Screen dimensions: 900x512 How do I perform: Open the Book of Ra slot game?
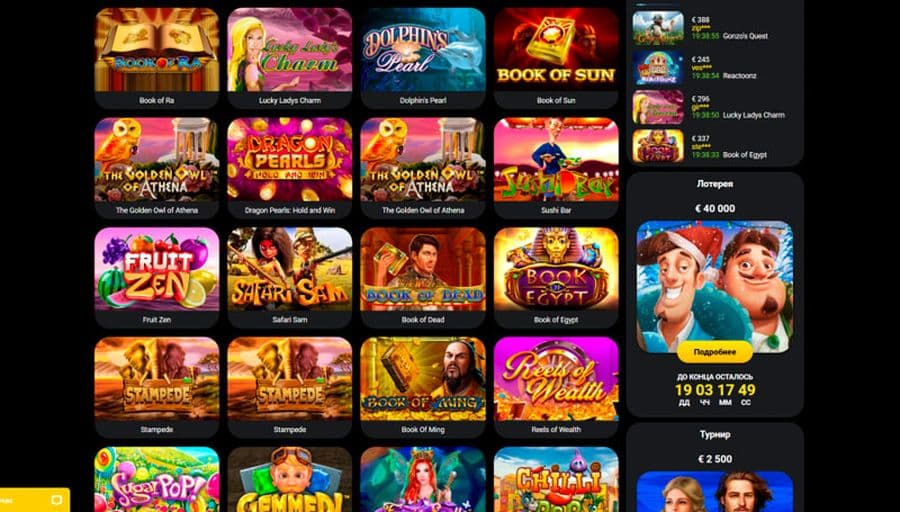pos(157,58)
